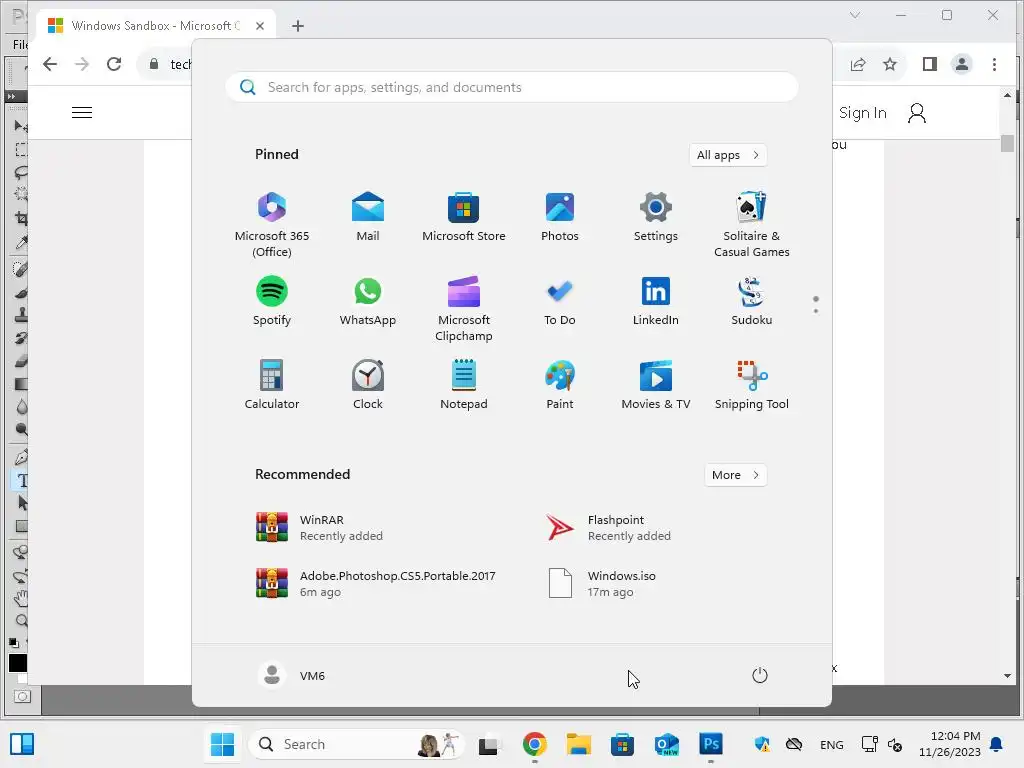Open Movies & TV
The width and height of the screenshot is (1024, 768).
tap(656, 385)
